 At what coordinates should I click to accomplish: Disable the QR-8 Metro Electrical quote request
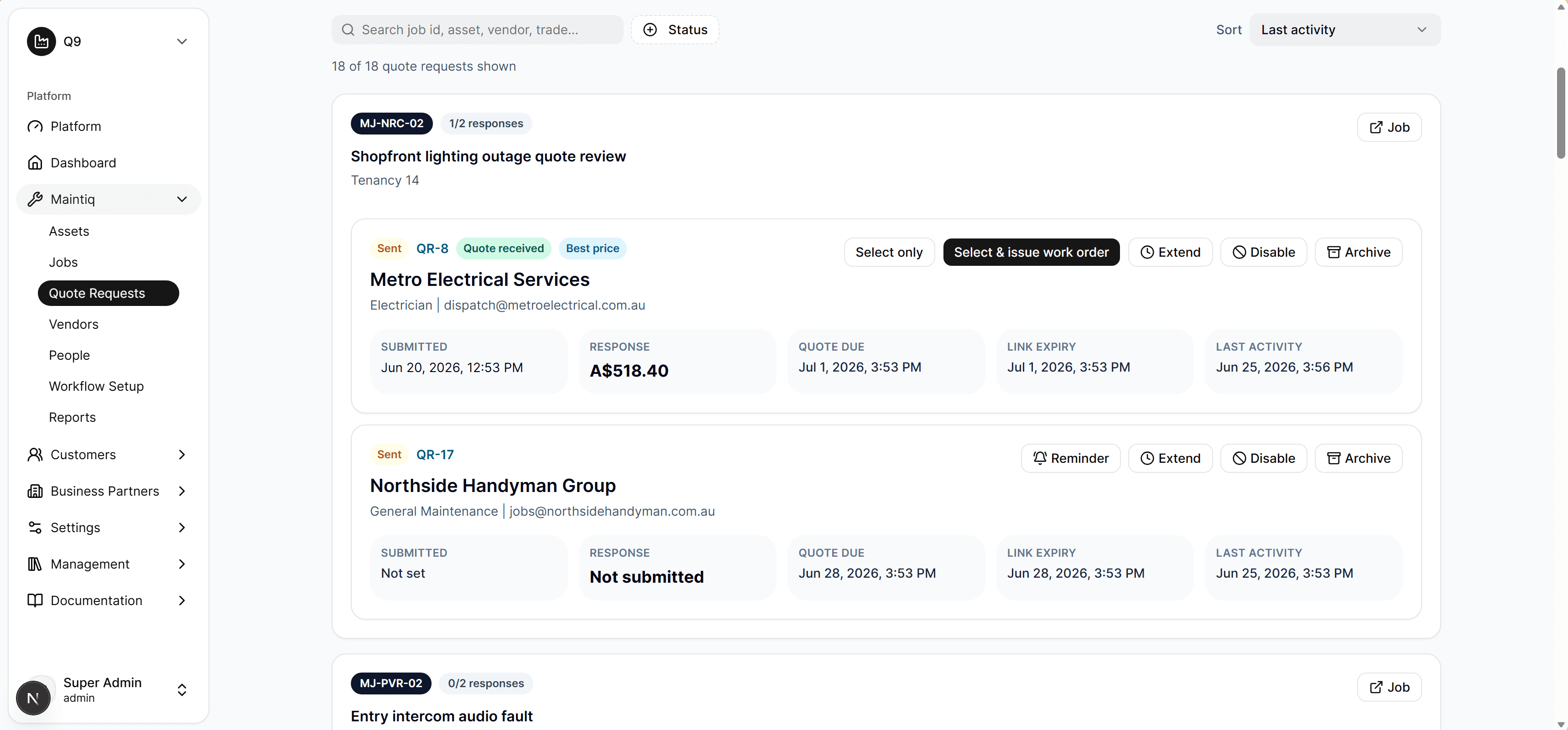[1264, 253]
